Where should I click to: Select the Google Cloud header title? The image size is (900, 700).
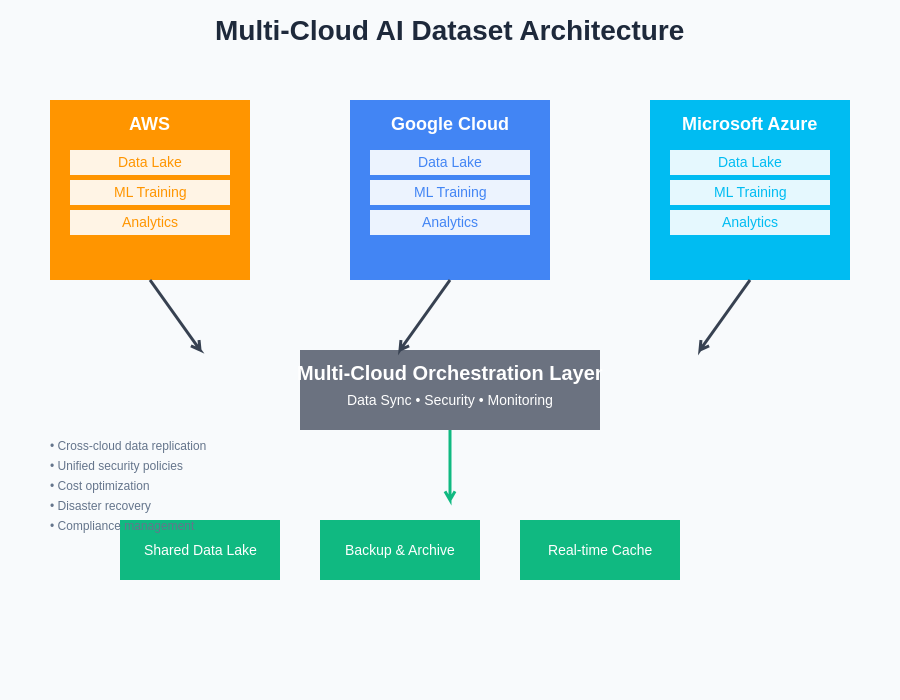click(450, 124)
